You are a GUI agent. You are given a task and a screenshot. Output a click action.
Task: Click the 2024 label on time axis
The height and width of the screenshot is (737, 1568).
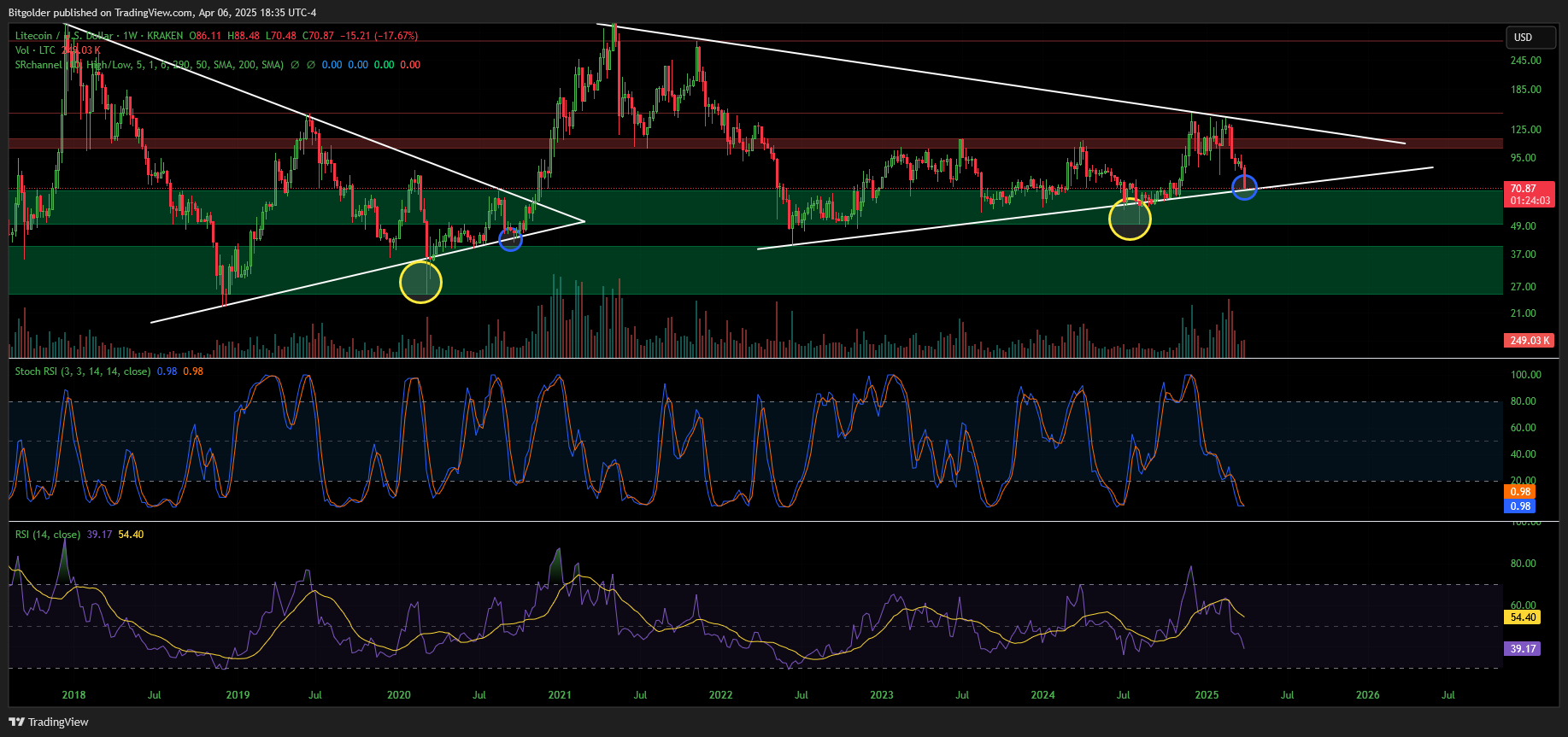(1042, 695)
